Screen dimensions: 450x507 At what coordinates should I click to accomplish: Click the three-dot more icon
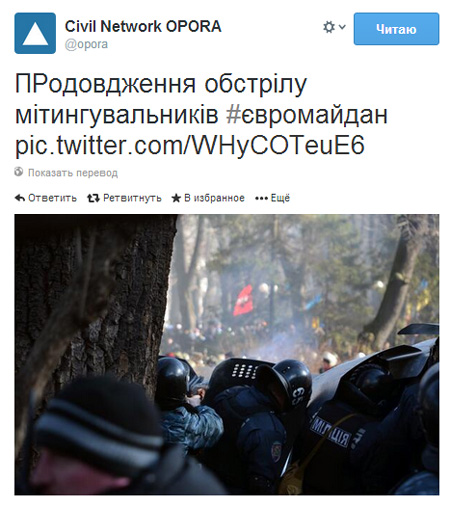point(261,199)
